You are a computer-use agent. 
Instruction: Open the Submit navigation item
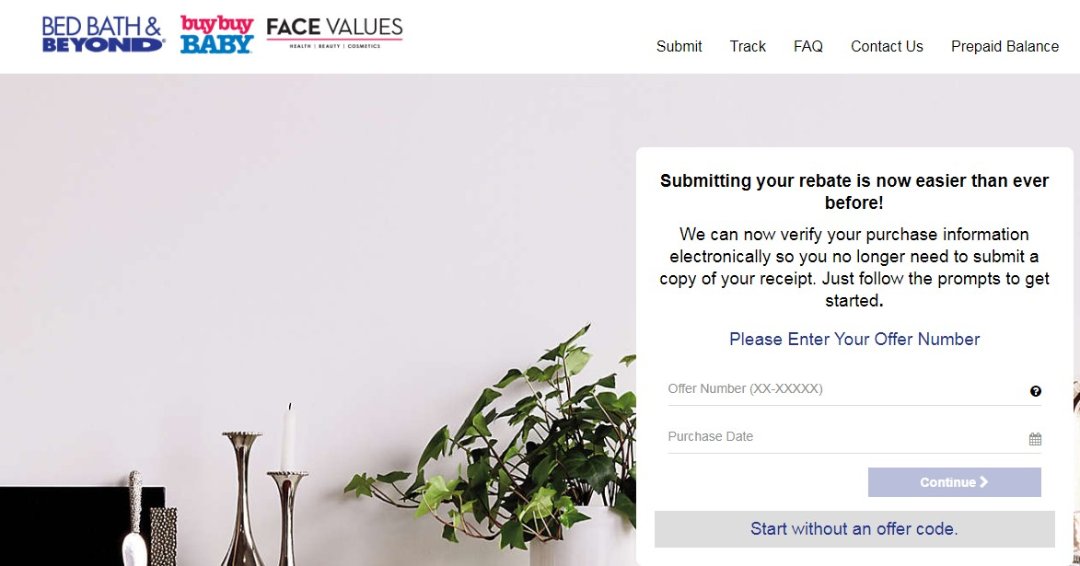679,46
